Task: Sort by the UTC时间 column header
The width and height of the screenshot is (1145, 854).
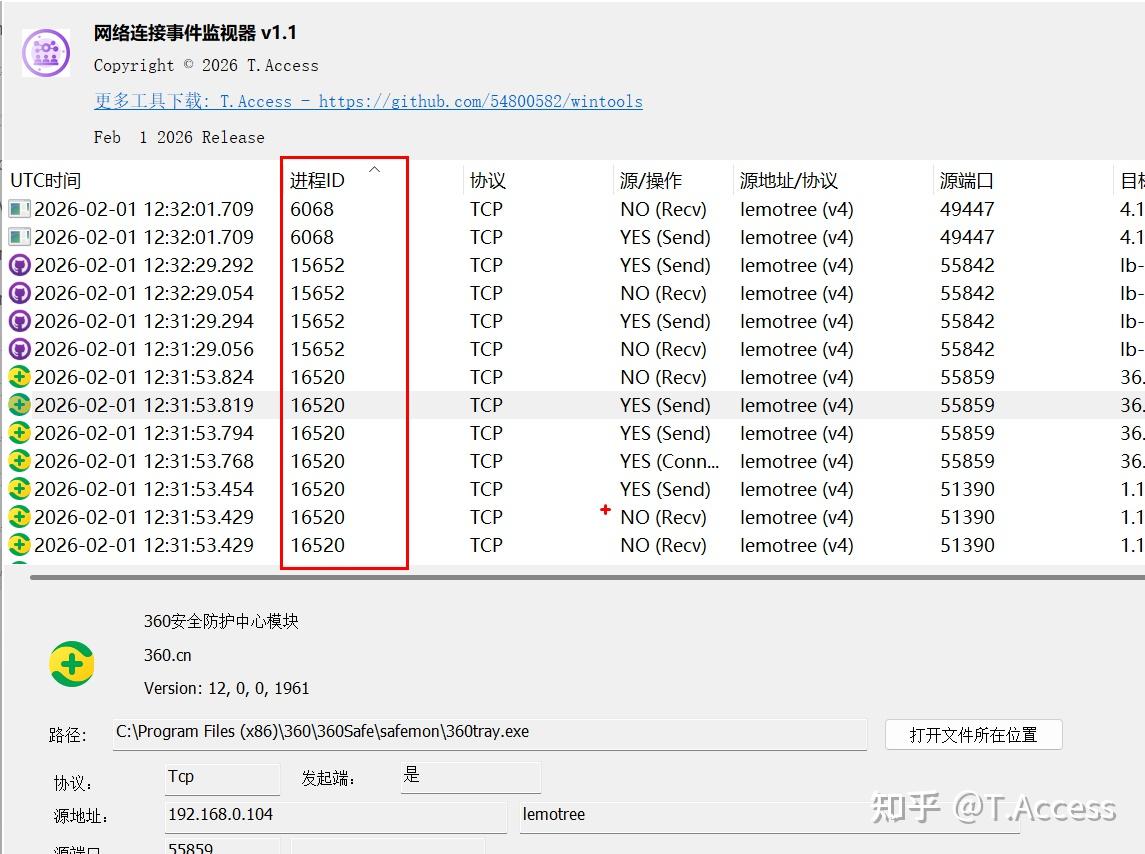Action: tap(45, 180)
